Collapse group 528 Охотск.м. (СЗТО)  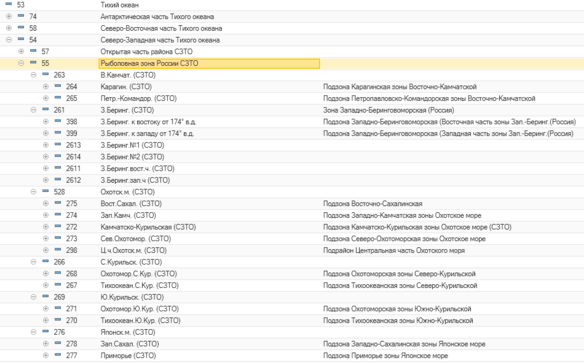coord(34,192)
